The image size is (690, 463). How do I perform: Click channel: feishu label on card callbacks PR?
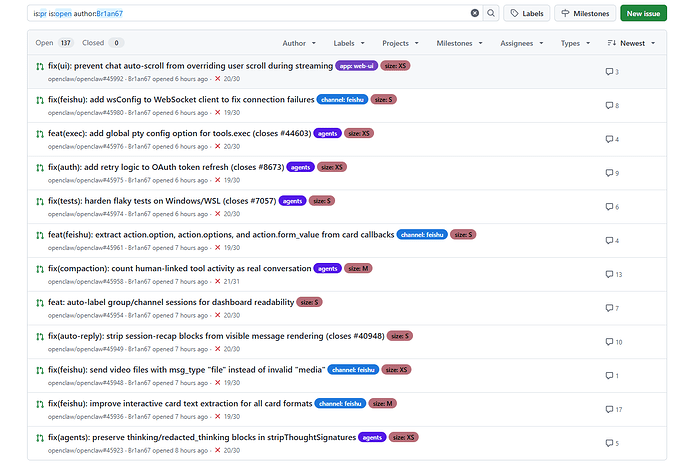(422, 235)
